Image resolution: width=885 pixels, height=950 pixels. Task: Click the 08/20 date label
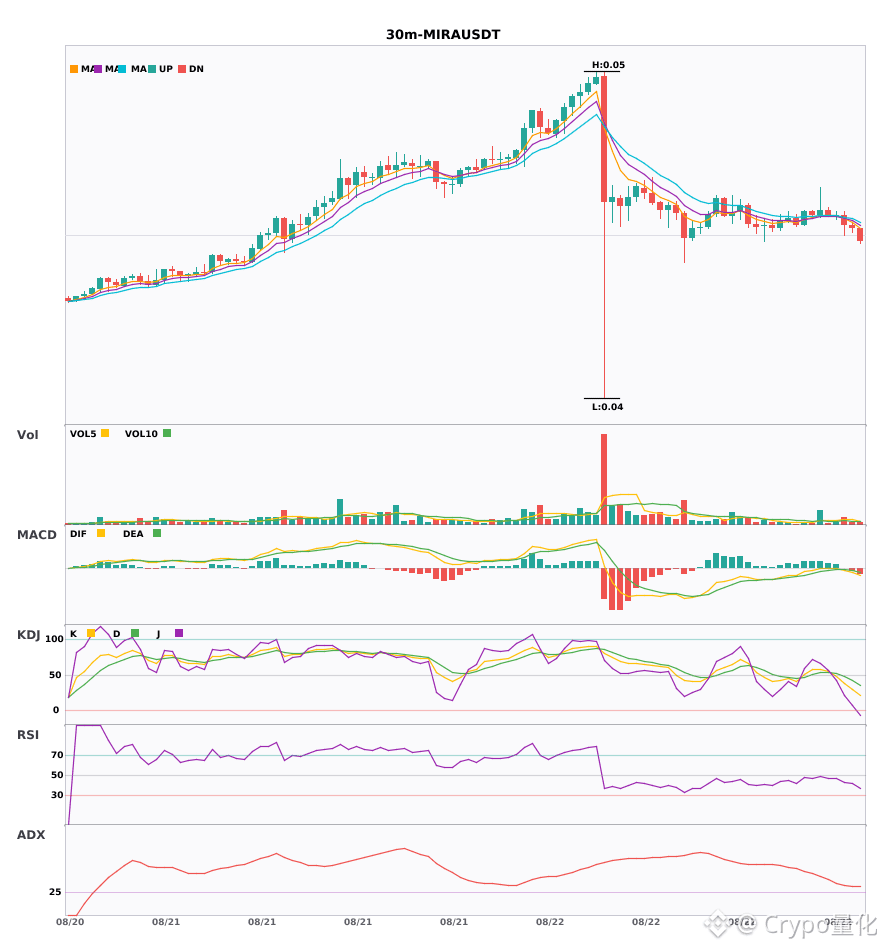pos(70,922)
